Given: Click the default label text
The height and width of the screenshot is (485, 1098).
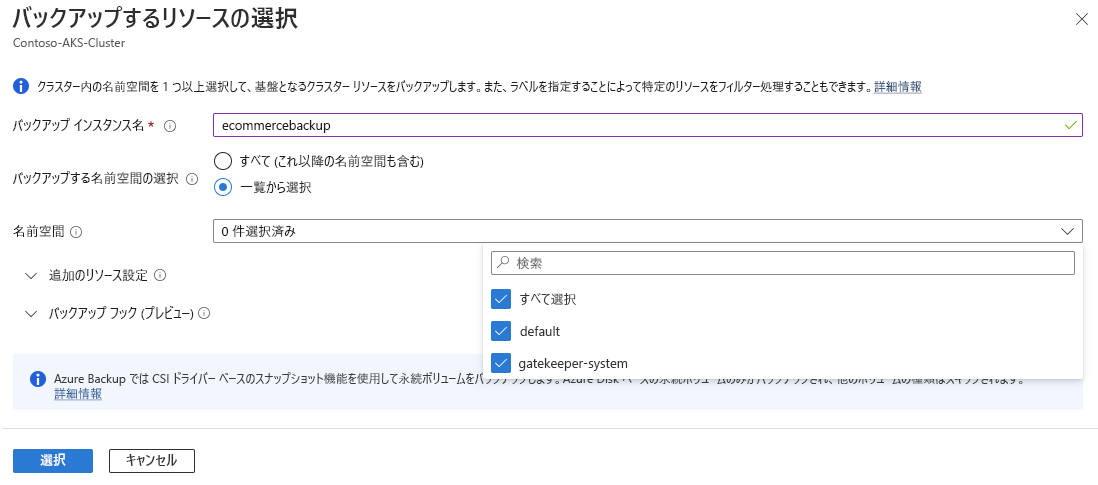Looking at the screenshot, I should pyautogui.click(x=539, y=331).
